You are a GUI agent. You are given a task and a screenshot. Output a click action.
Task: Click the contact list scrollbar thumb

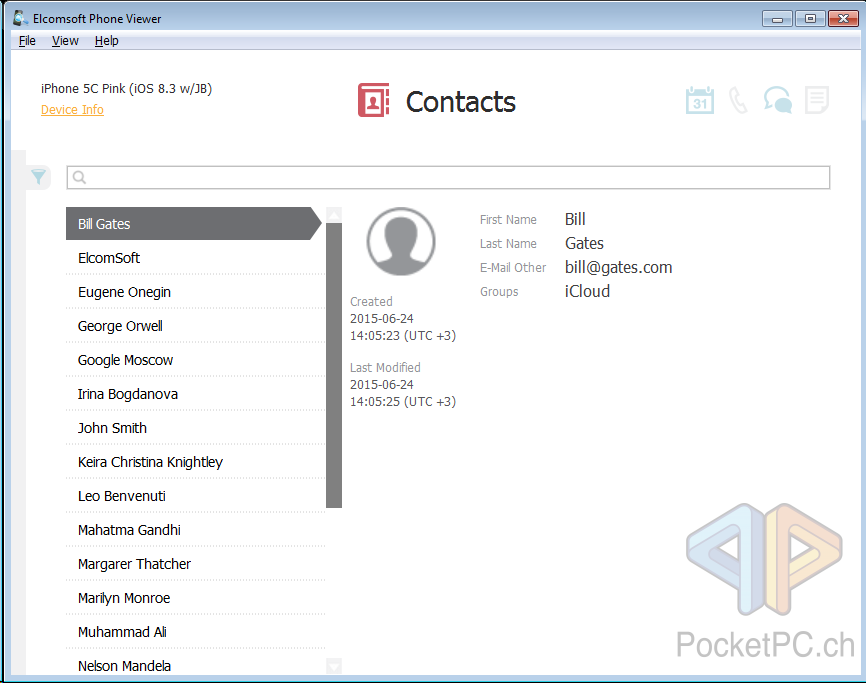[334, 365]
